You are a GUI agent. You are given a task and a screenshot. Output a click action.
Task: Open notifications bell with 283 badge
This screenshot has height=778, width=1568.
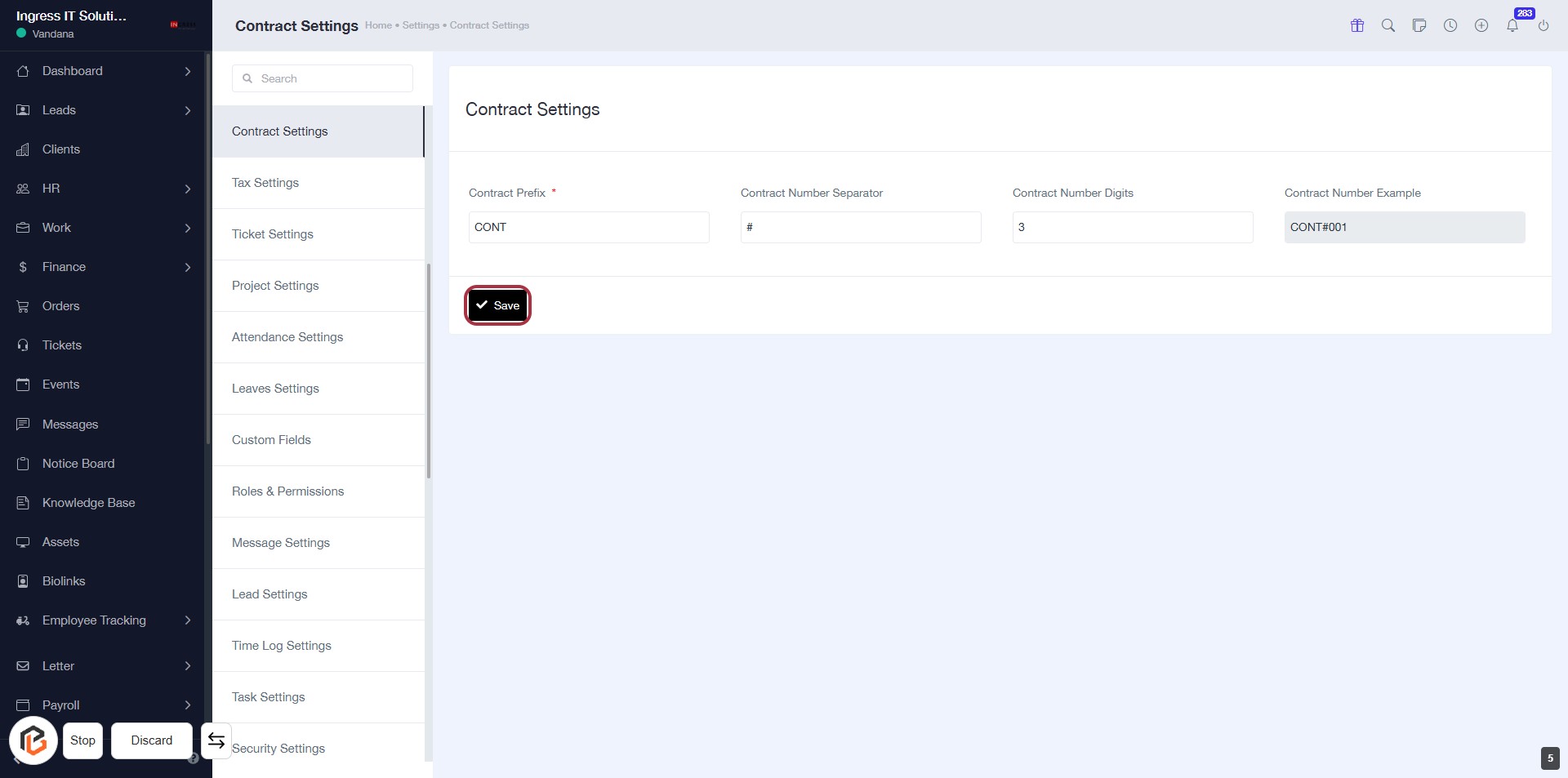pyautogui.click(x=1512, y=25)
